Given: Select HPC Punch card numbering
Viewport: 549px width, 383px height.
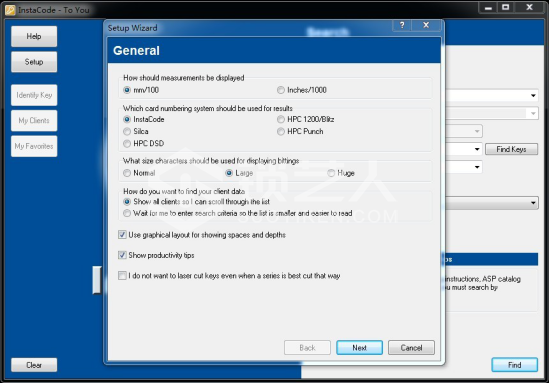Looking at the screenshot, I should [281, 132].
